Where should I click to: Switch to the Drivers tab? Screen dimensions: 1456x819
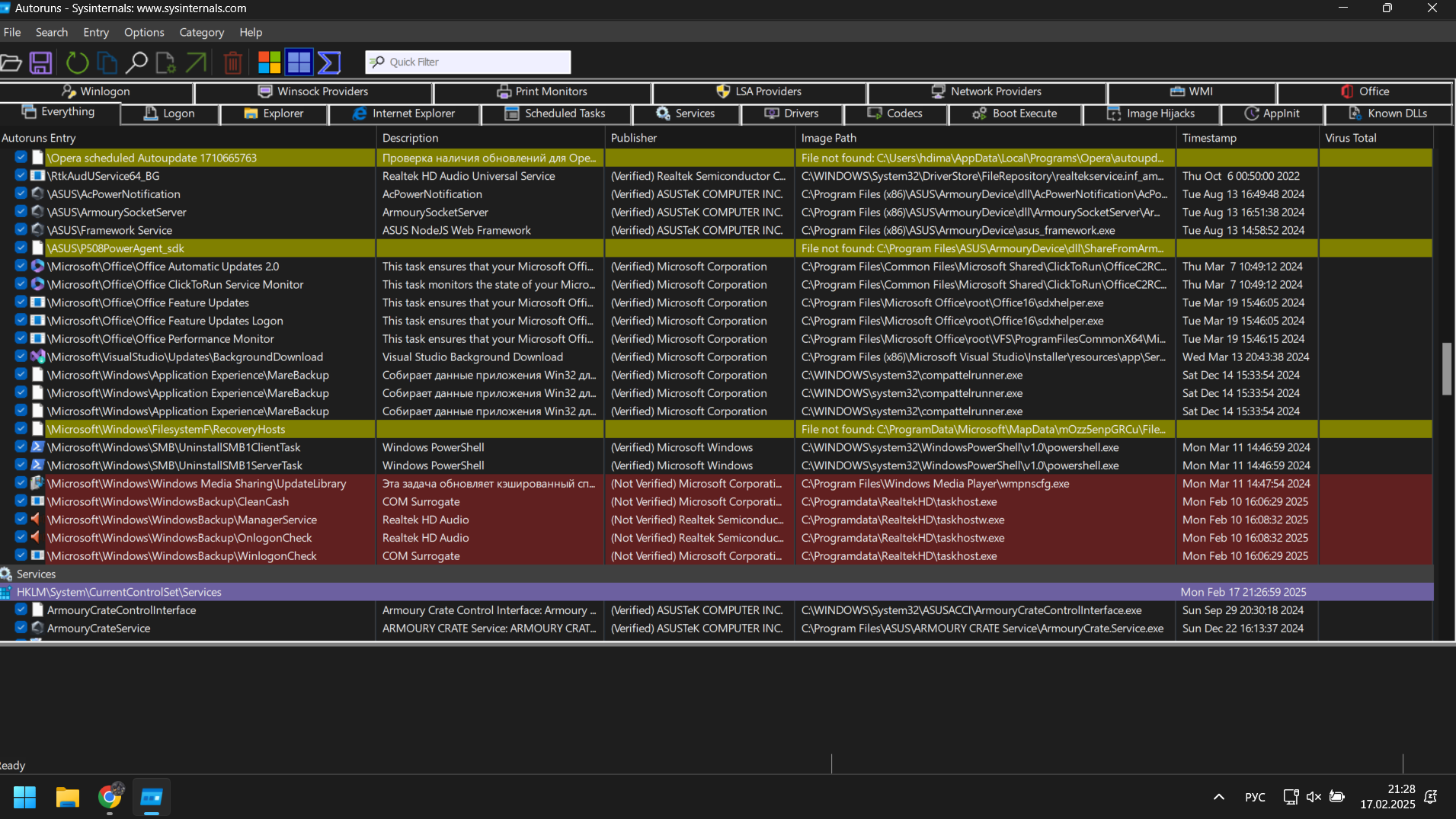792,114
